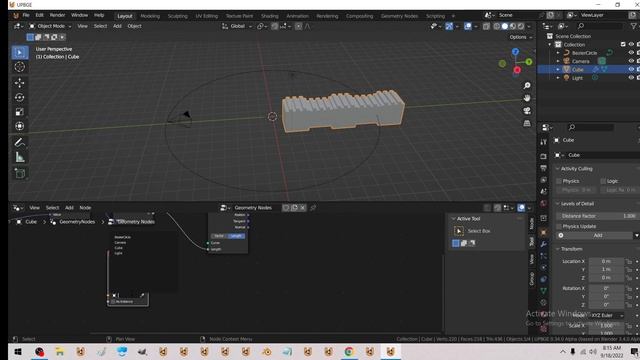Hide BezierCircle with its eye icon

click(x=631, y=53)
